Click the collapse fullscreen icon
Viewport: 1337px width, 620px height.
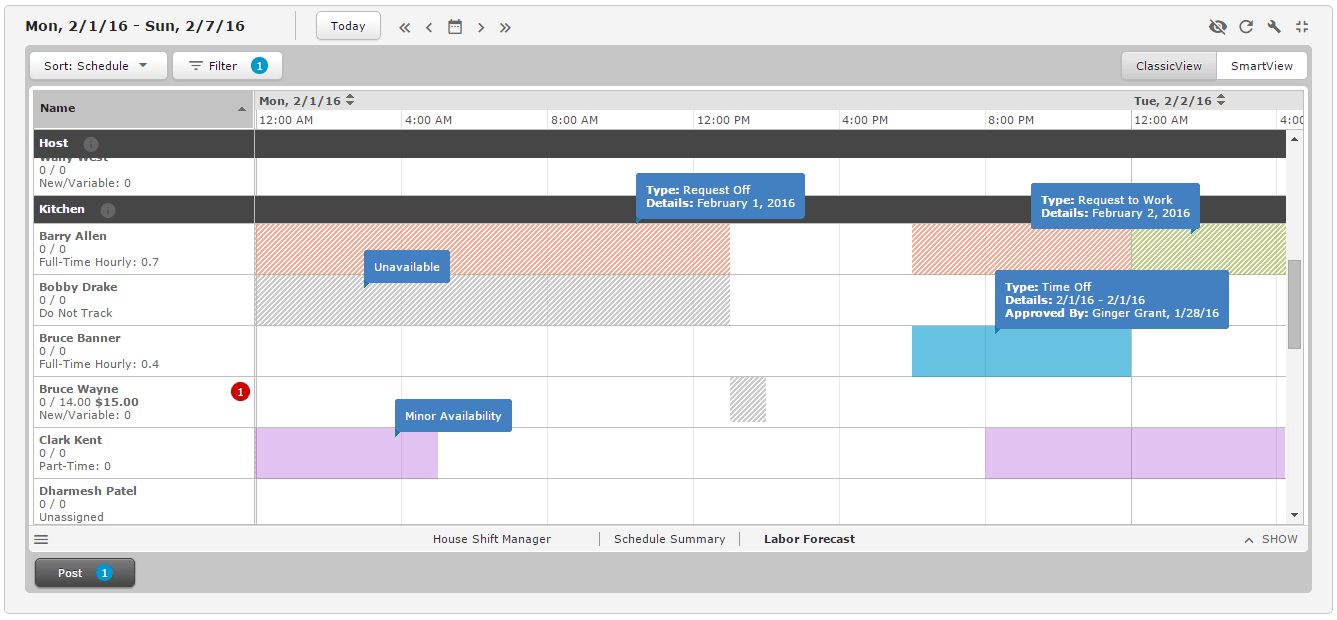[1302, 27]
